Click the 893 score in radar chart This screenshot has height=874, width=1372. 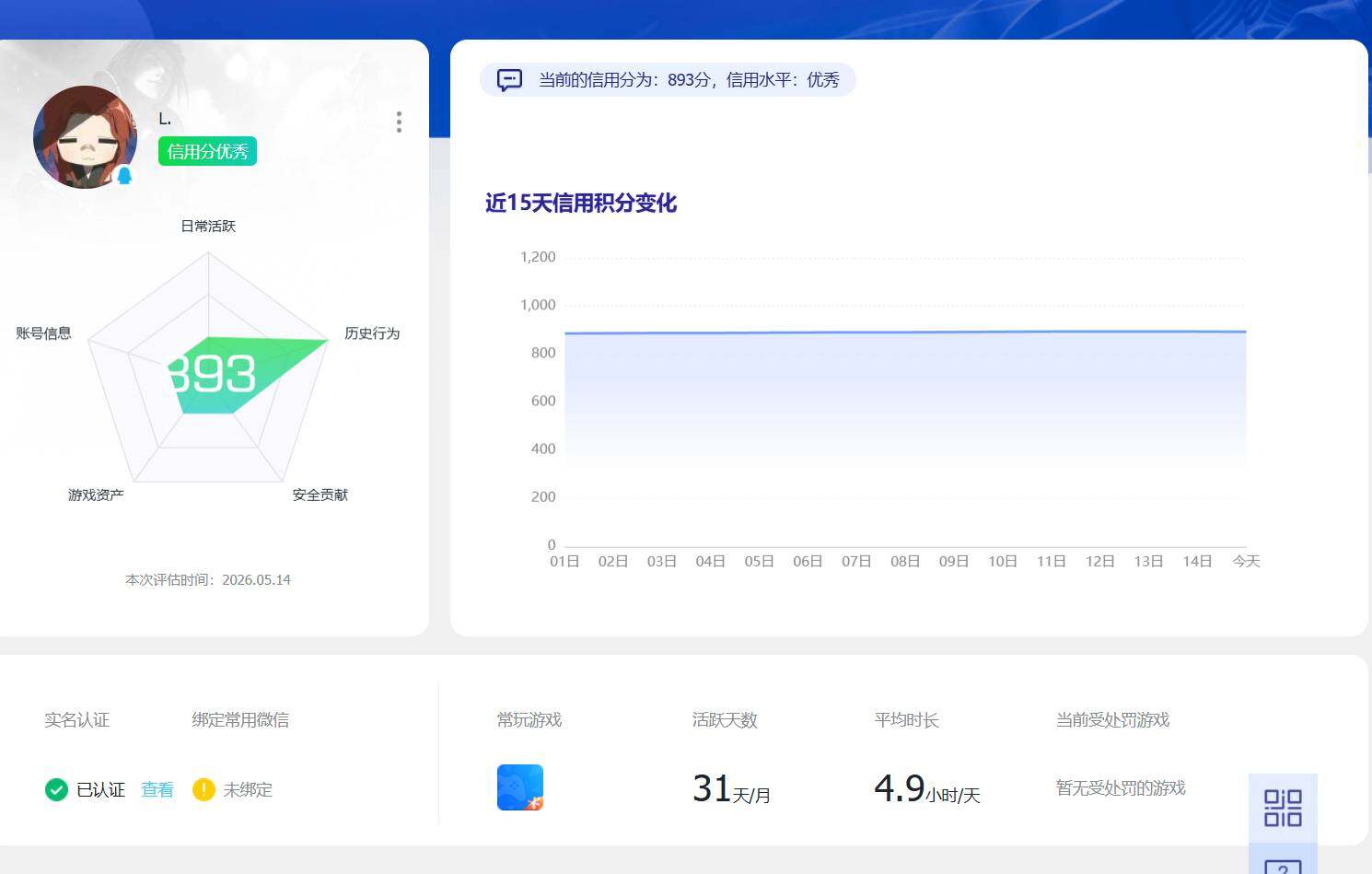[212, 374]
